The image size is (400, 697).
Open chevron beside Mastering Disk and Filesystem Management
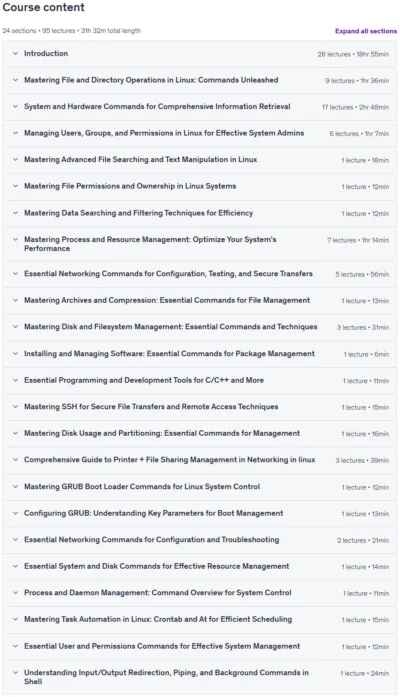tap(16, 327)
